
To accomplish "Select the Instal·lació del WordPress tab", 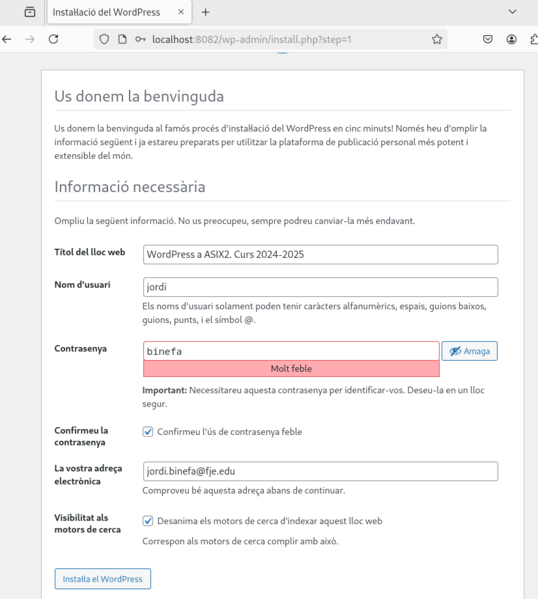I will [119, 12].
